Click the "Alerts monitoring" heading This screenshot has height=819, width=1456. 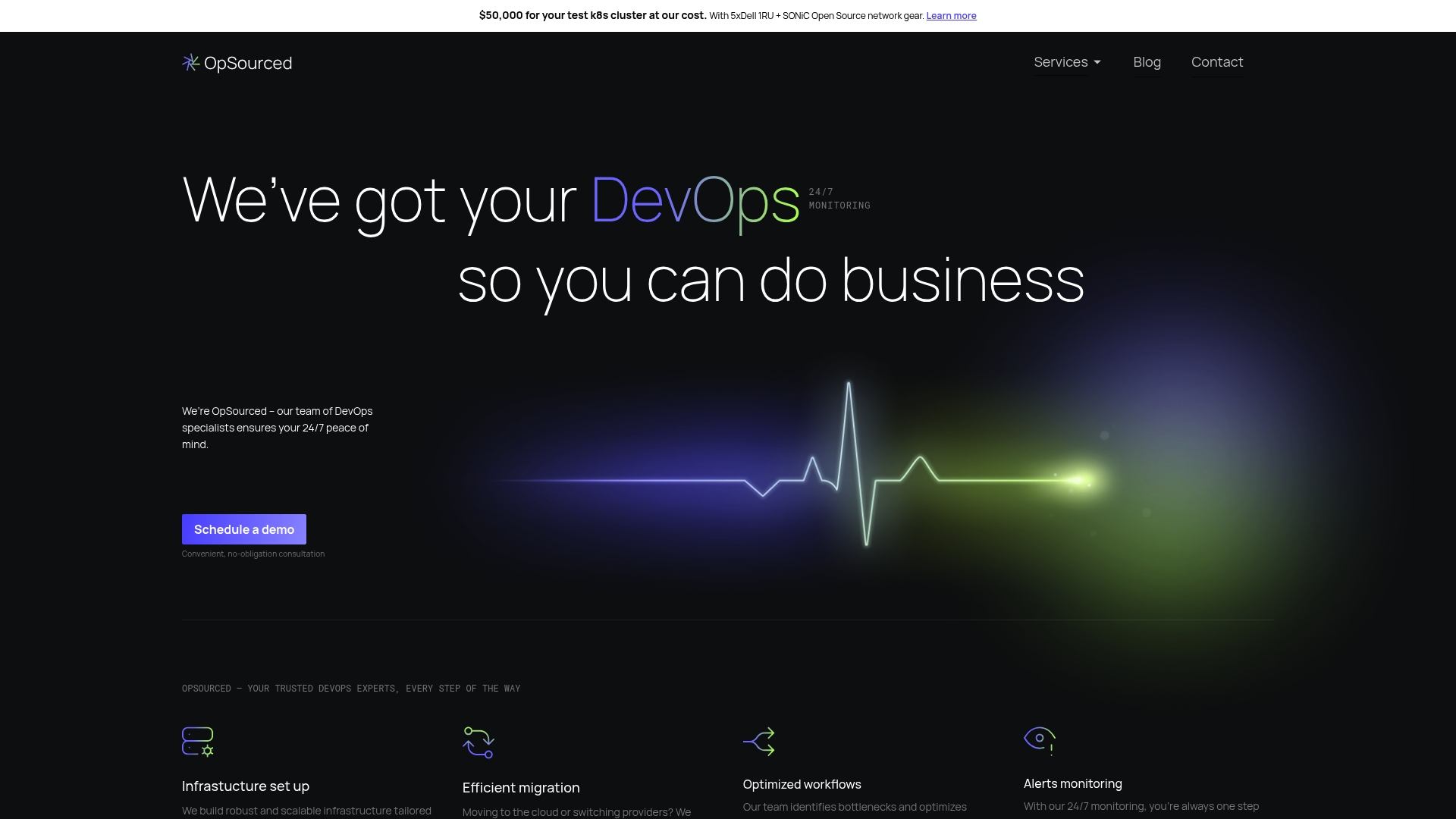click(1073, 784)
